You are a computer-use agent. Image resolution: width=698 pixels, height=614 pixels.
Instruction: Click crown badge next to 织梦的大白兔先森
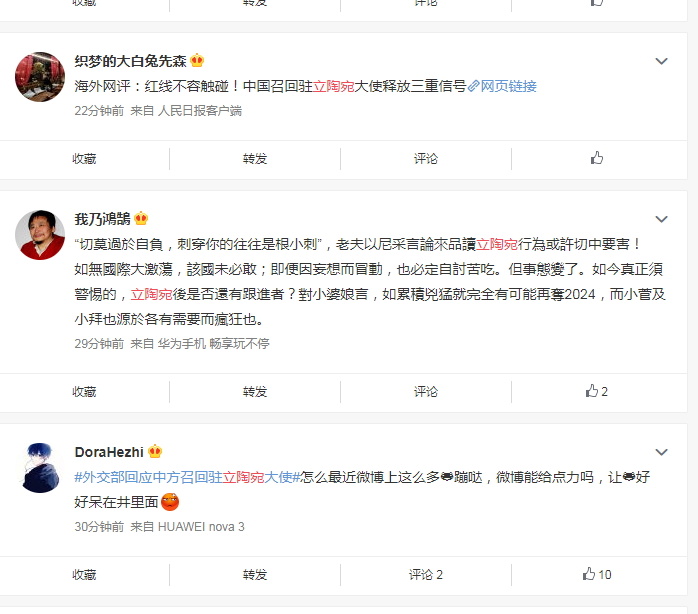click(x=197, y=60)
